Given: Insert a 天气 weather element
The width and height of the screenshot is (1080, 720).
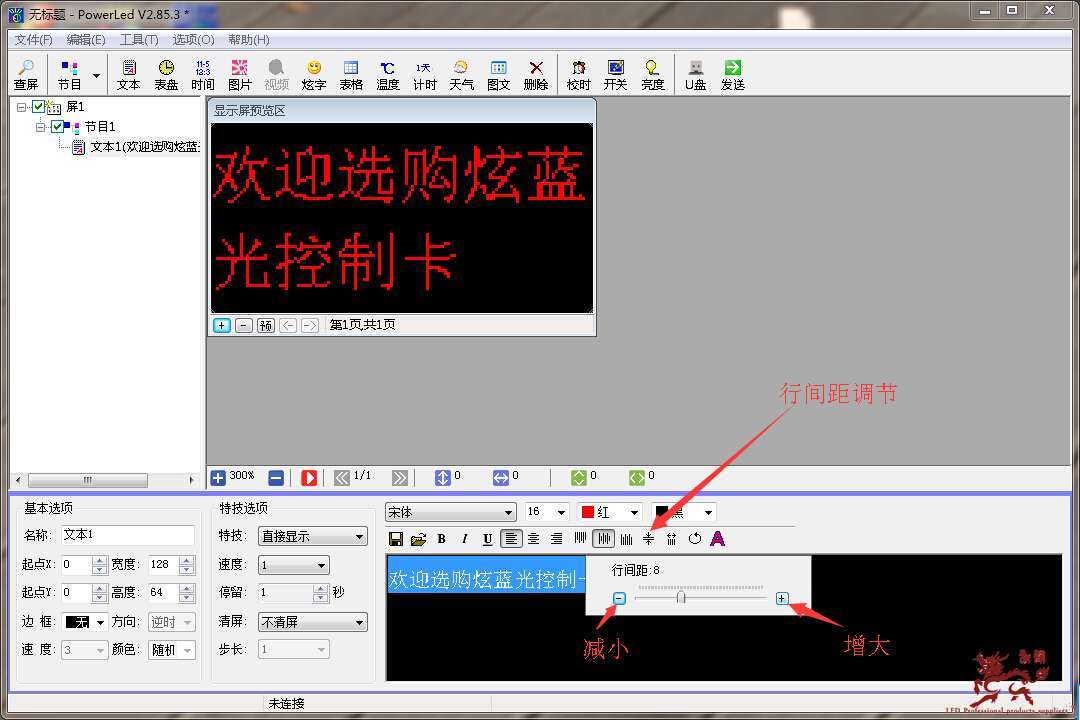Looking at the screenshot, I should click(x=461, y=75).
